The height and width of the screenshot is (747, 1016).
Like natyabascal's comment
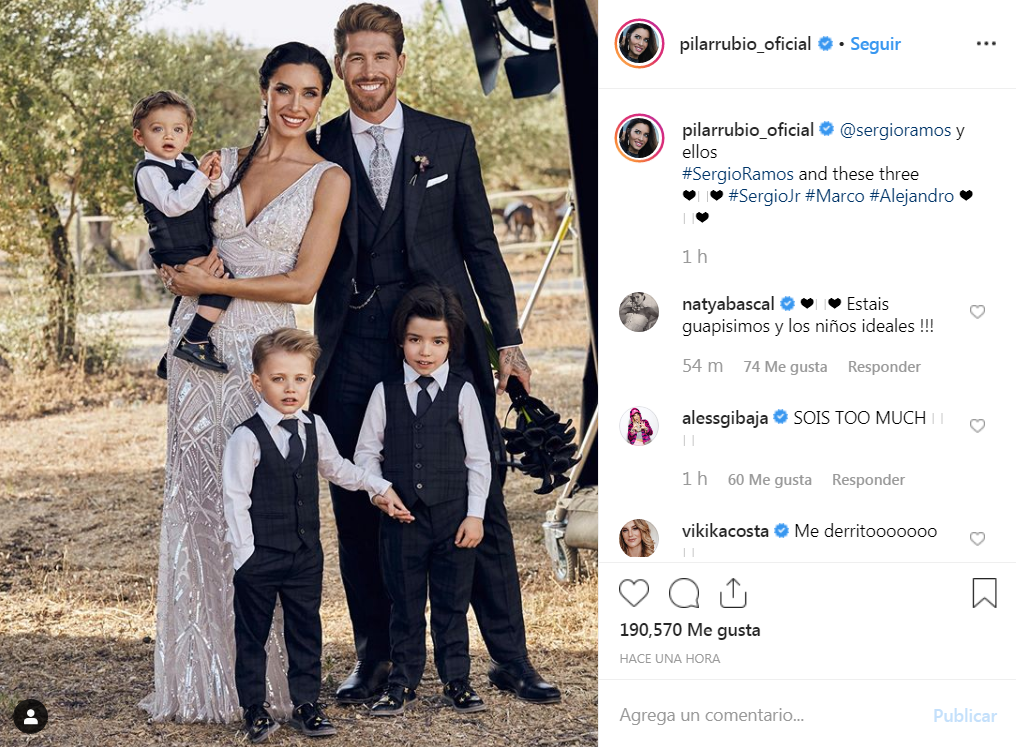[977, 312]
